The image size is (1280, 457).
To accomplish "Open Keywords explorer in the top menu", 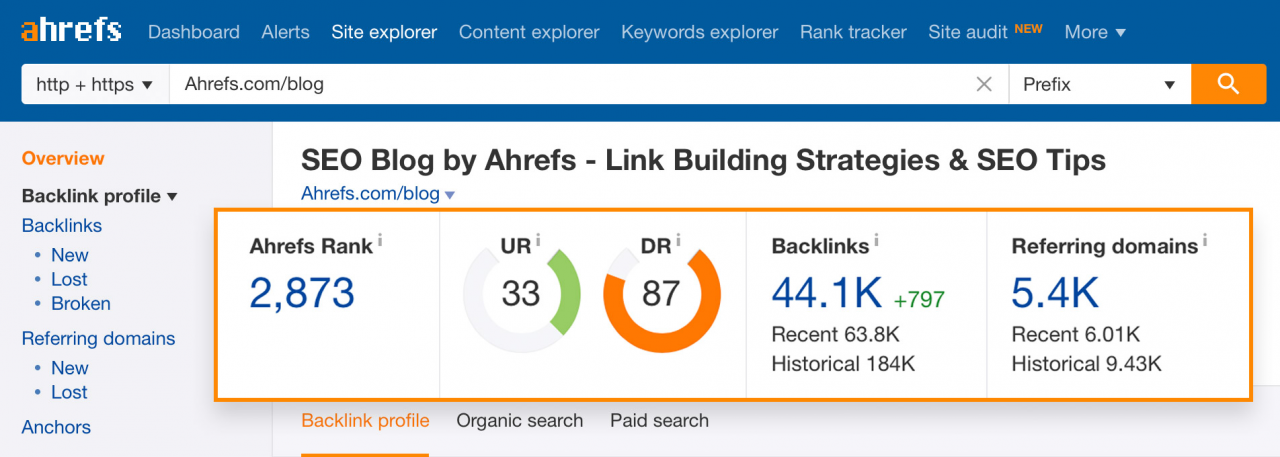I will pyautogui.click(x=700, y=32).
